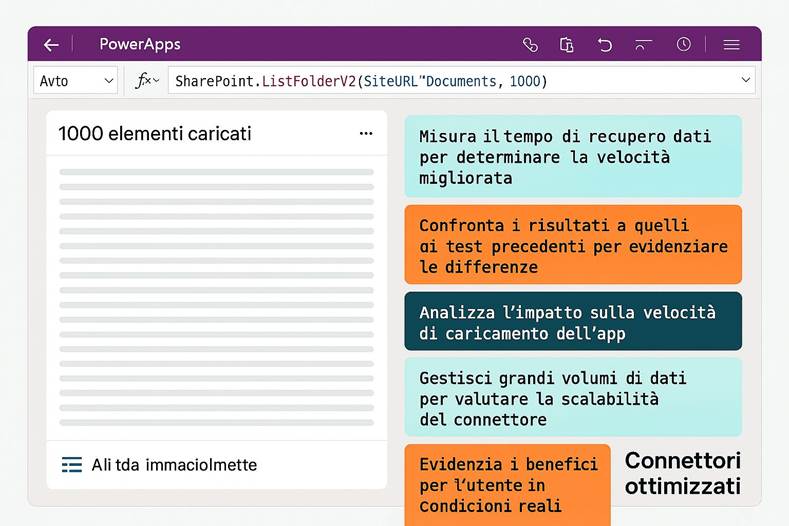Undo using the curved arrow icon
The height and width of the screenshot is (526, 789).
coord(604,45)
